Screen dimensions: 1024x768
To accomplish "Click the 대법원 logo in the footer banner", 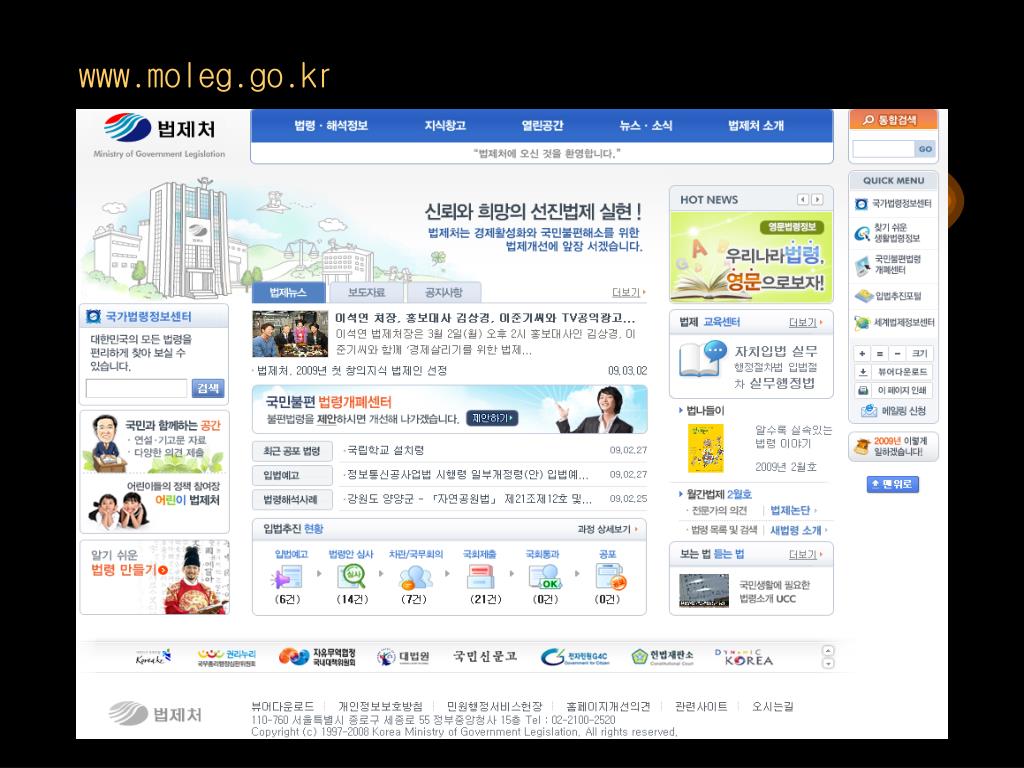I will point(404,657).
